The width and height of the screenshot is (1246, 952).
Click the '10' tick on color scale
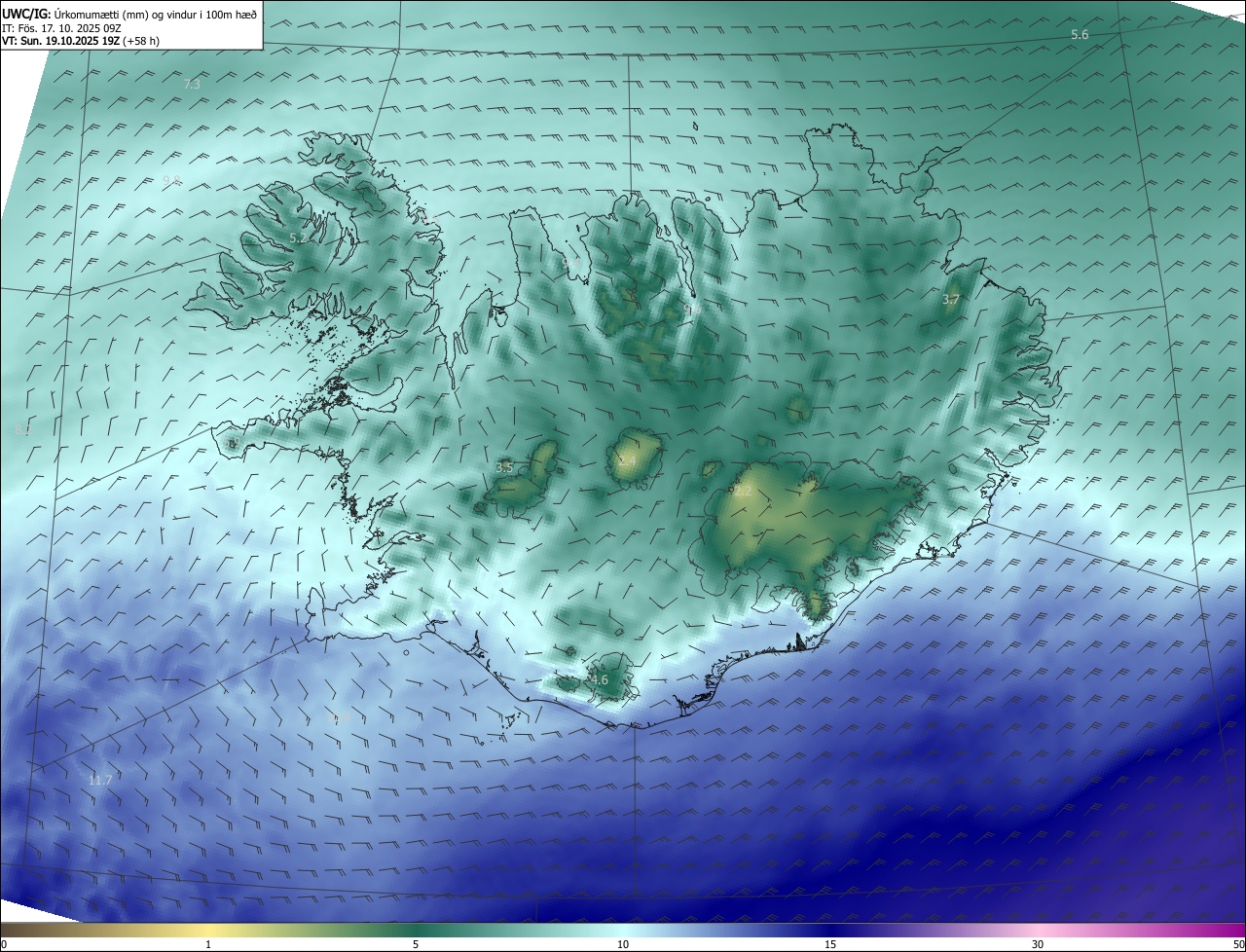coord(623,944)
